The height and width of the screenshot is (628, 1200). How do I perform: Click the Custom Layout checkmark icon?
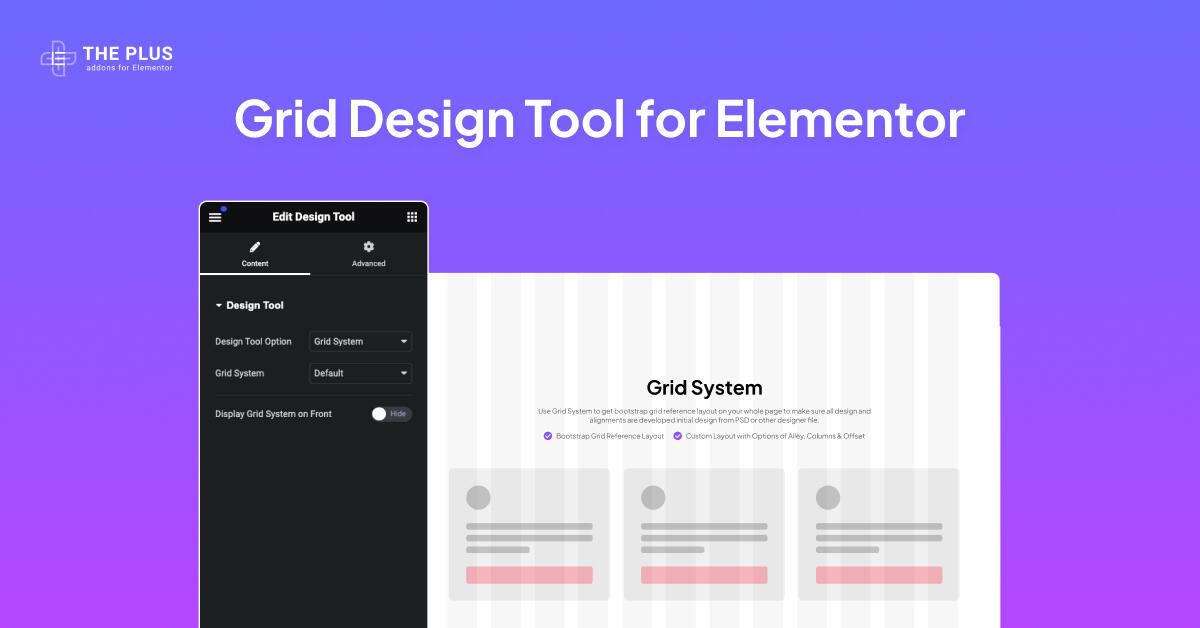coord(677,436)
